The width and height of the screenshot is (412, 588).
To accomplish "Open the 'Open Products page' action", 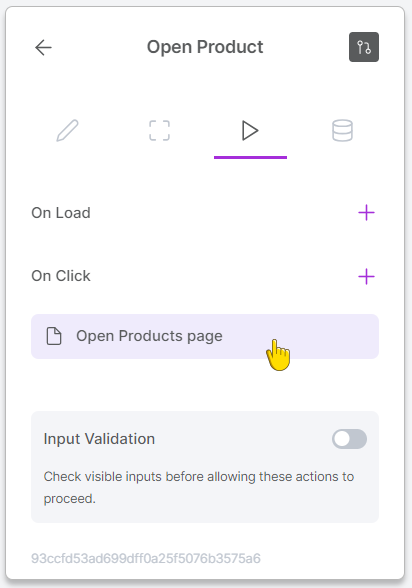I will (205, 336).
